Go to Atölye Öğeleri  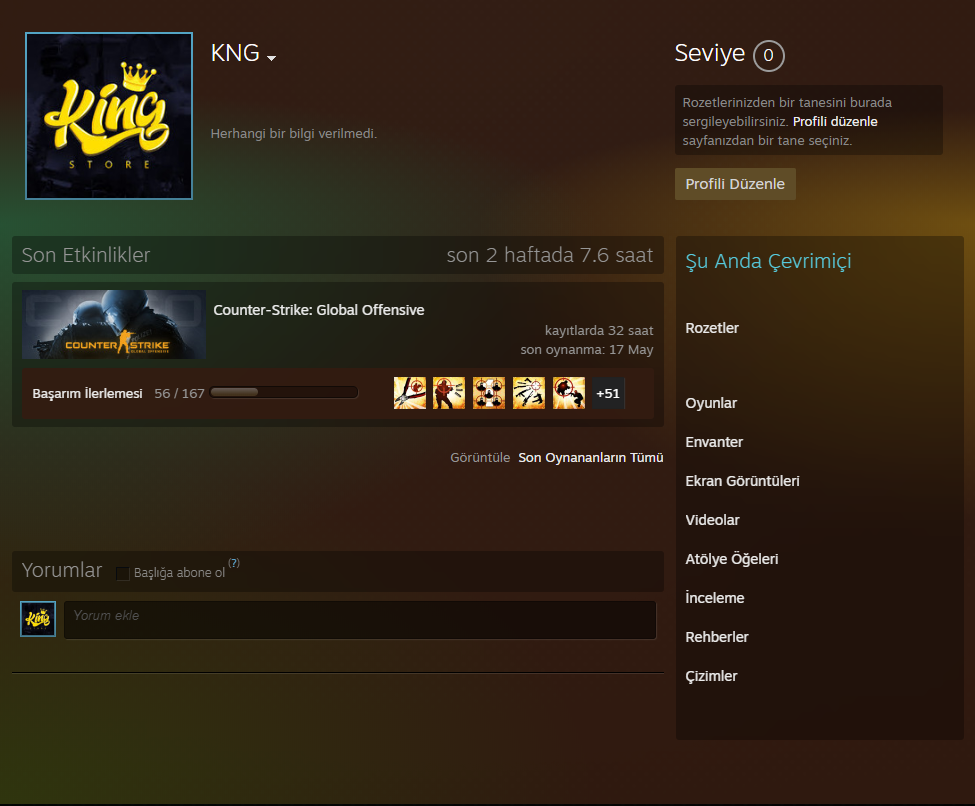pos(732,559)
